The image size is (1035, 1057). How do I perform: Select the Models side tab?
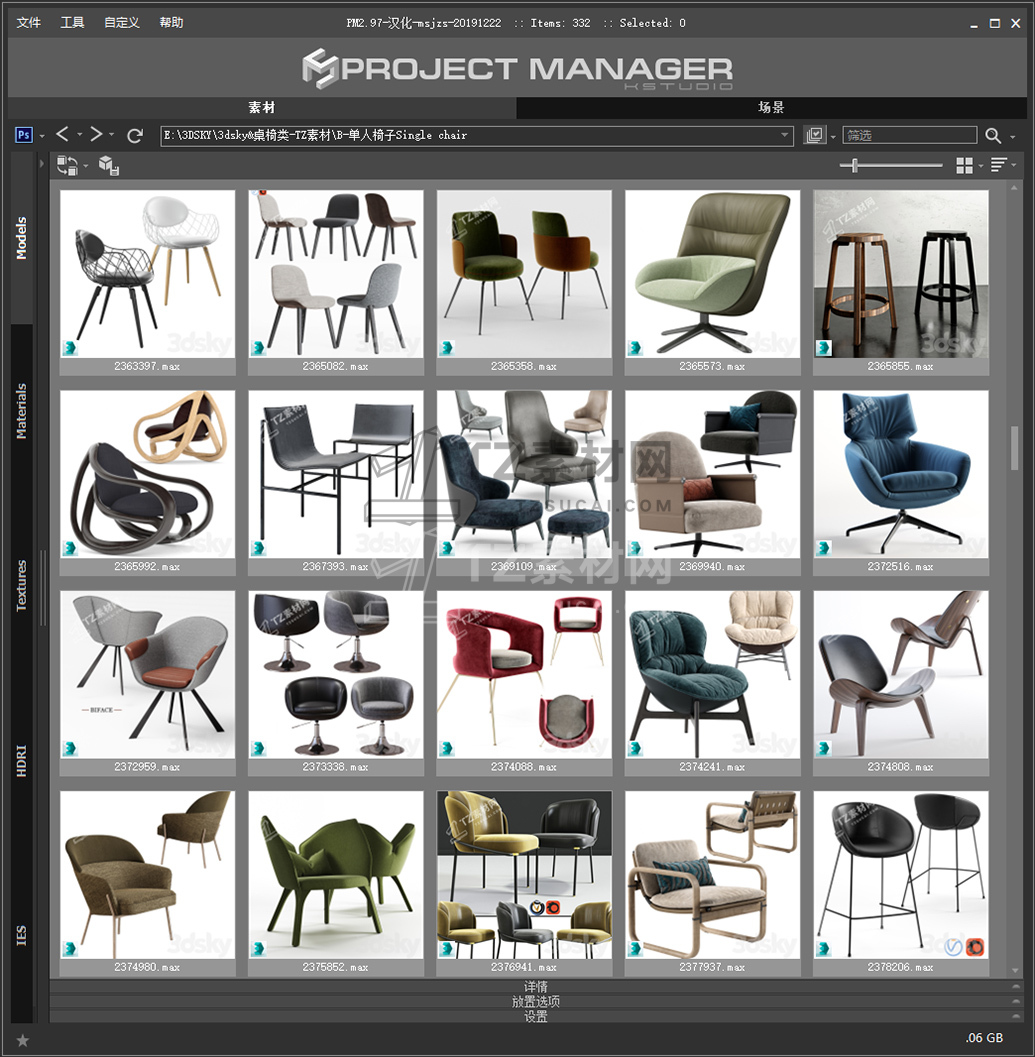pos(22,238)
